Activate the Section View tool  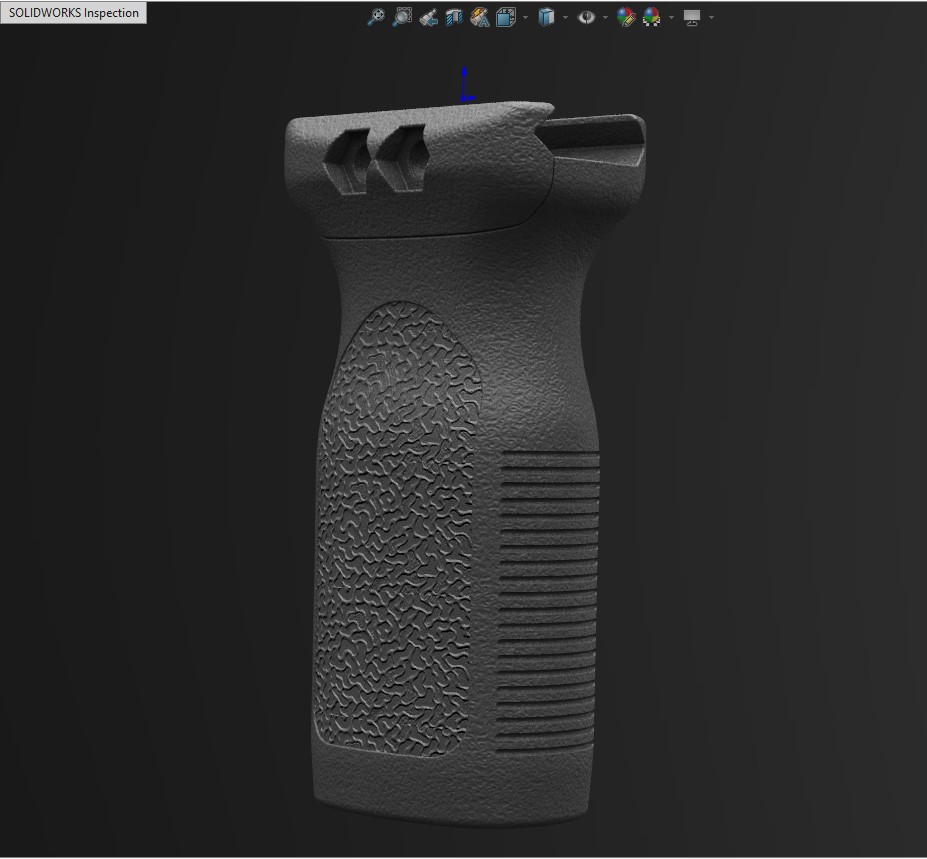(454, 17)
